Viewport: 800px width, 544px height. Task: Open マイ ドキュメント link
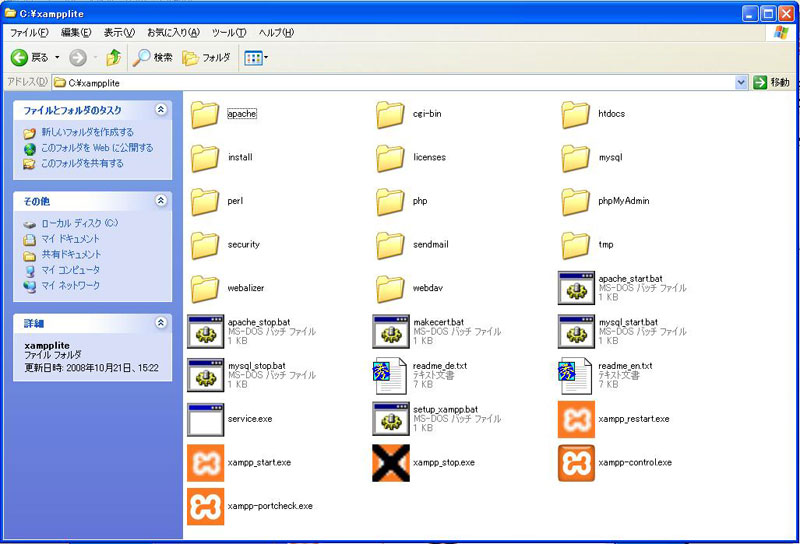point(70,239)
